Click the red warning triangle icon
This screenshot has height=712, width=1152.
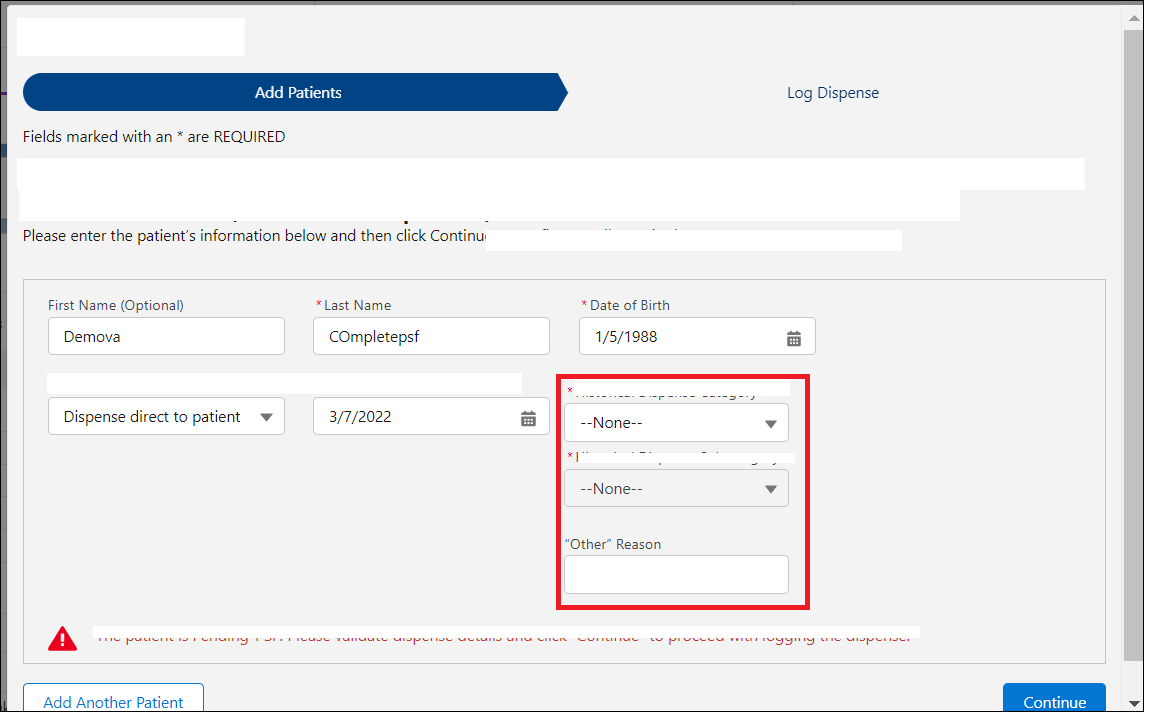pos(62,638)
